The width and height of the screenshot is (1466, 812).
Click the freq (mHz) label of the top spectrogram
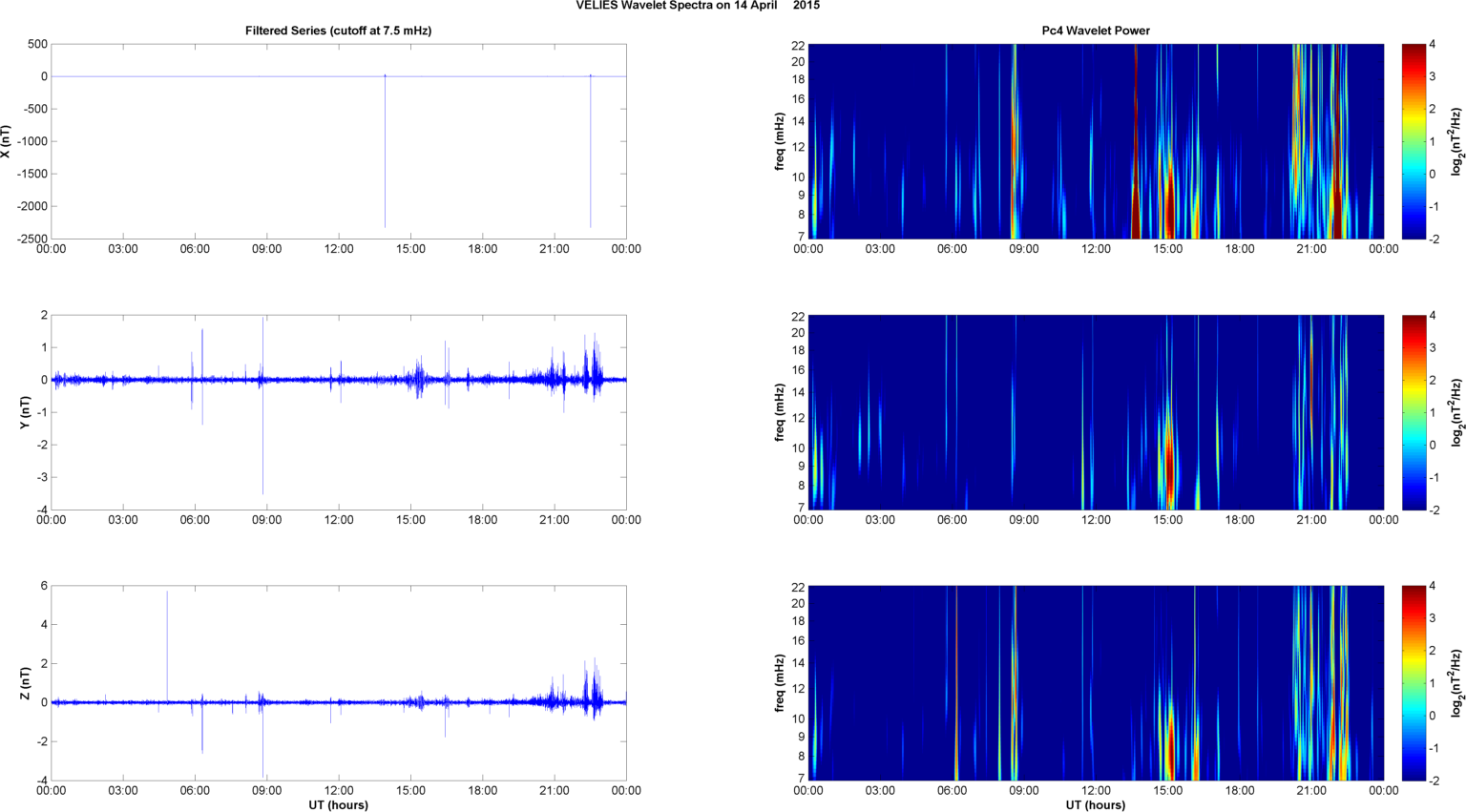pyautogui.click(x=780, y=141)
